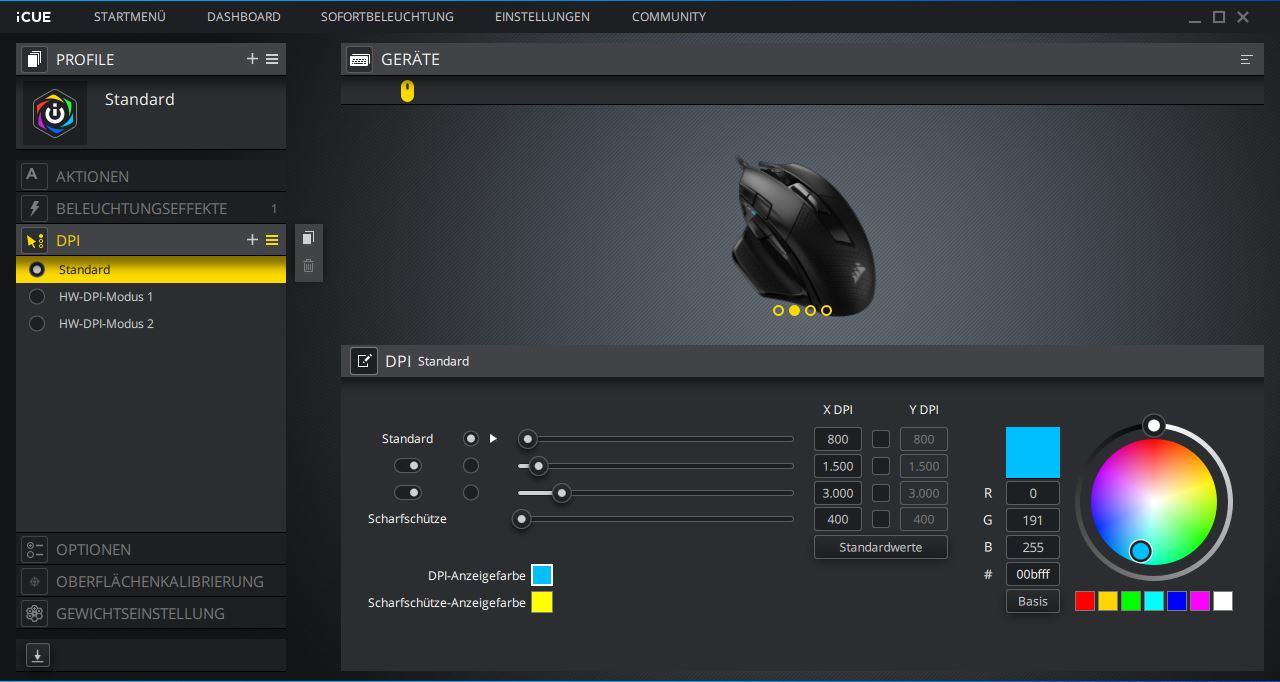Open the Oberflächenkalibrierung icon
The height and width of the screenshot is (682, 1280).
pos(34,581)
